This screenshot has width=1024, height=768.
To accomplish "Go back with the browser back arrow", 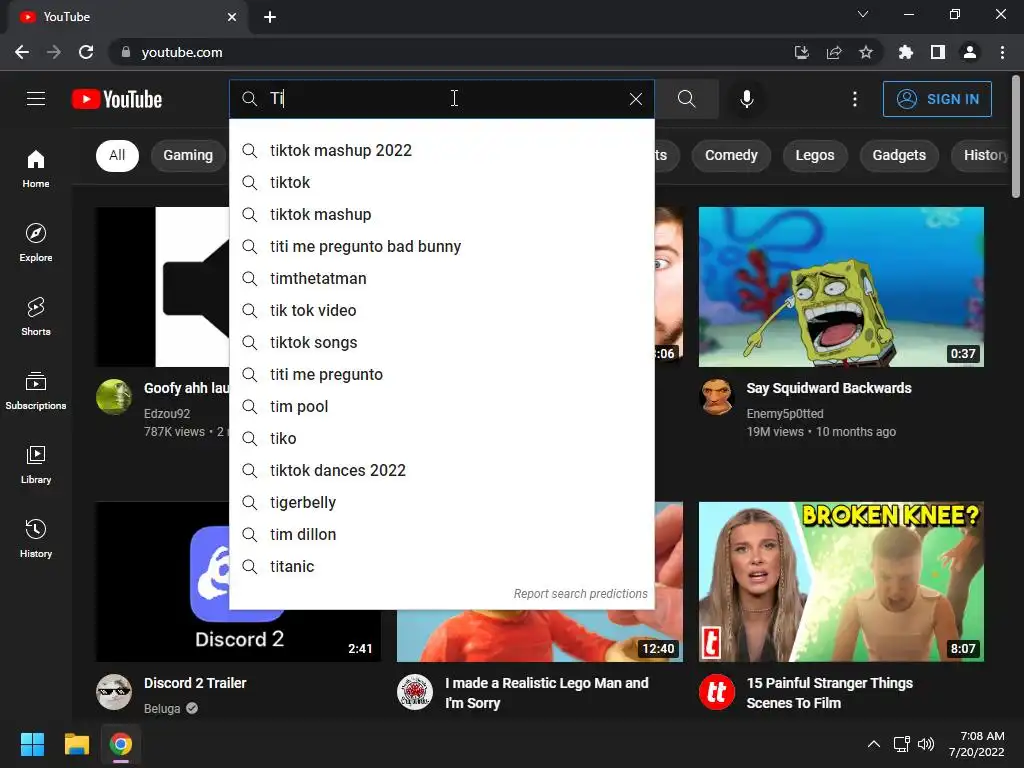I will [22, 52].
